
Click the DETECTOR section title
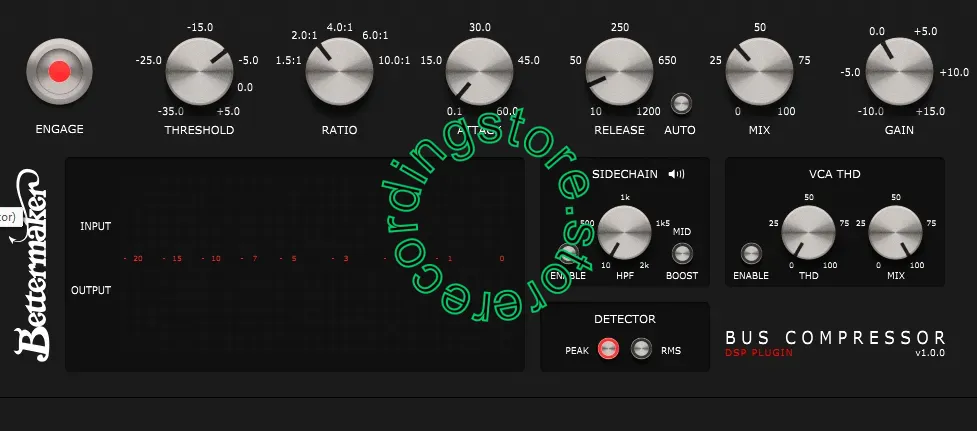pos(625,319)
